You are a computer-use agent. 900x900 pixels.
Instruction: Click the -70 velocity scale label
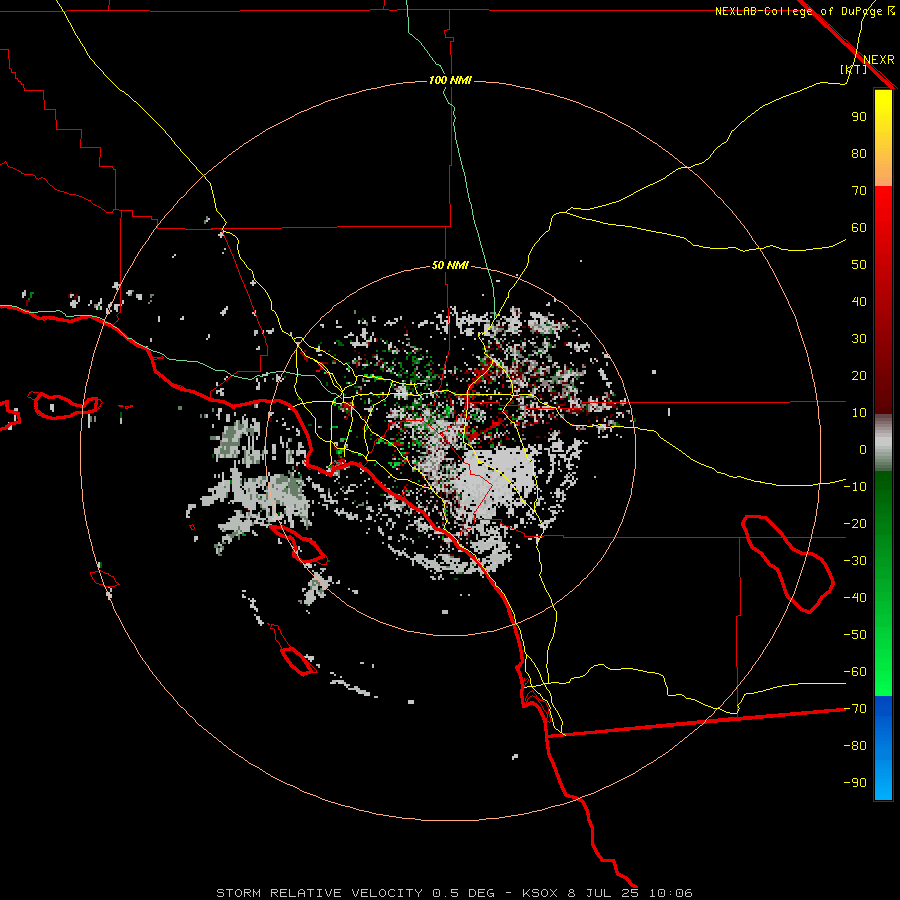pyautogui.click(x=855, y=709)
